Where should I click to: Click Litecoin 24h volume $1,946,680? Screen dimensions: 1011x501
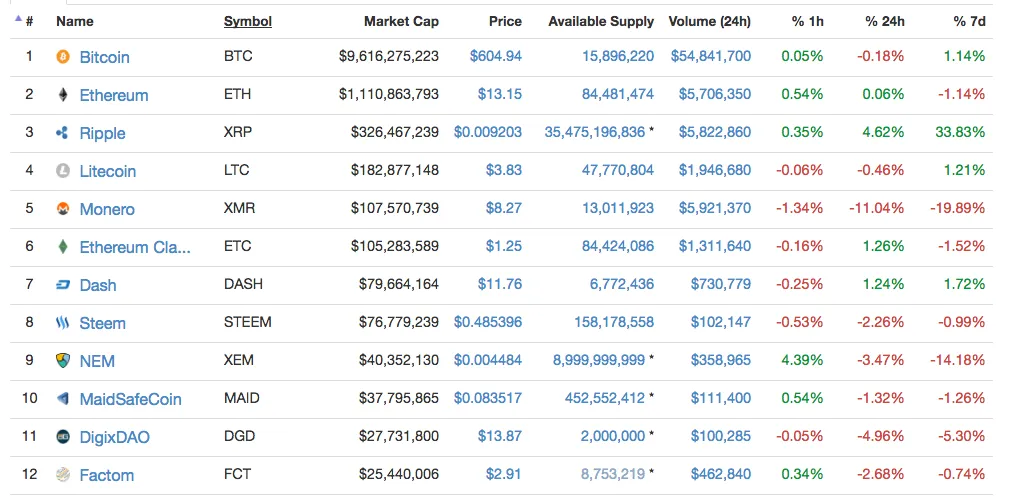tap(714, 170)
